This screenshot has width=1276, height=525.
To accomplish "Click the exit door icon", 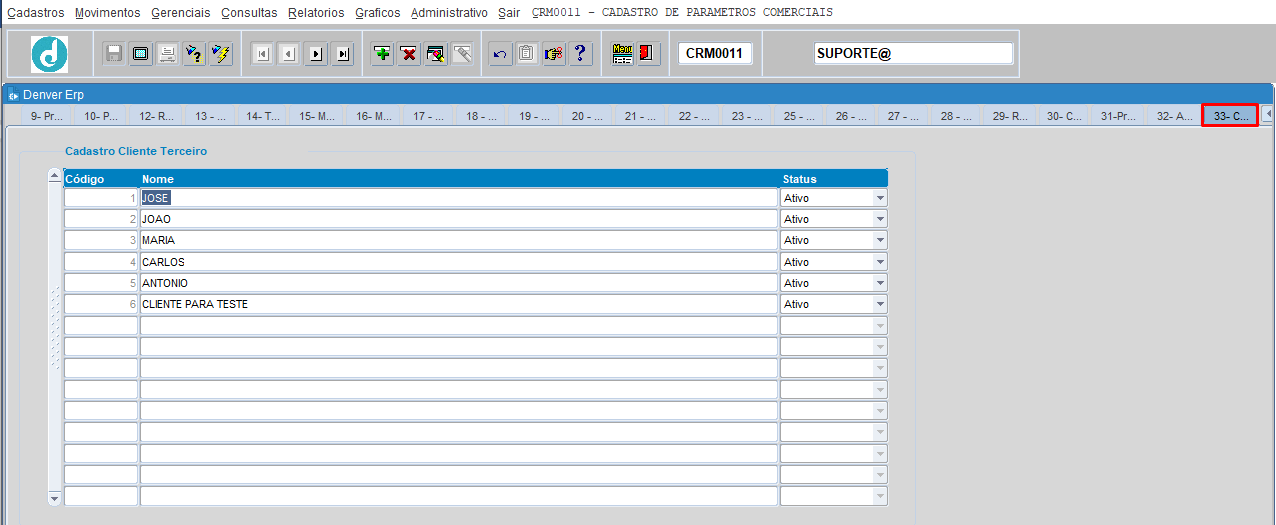I will coord(648,54).
